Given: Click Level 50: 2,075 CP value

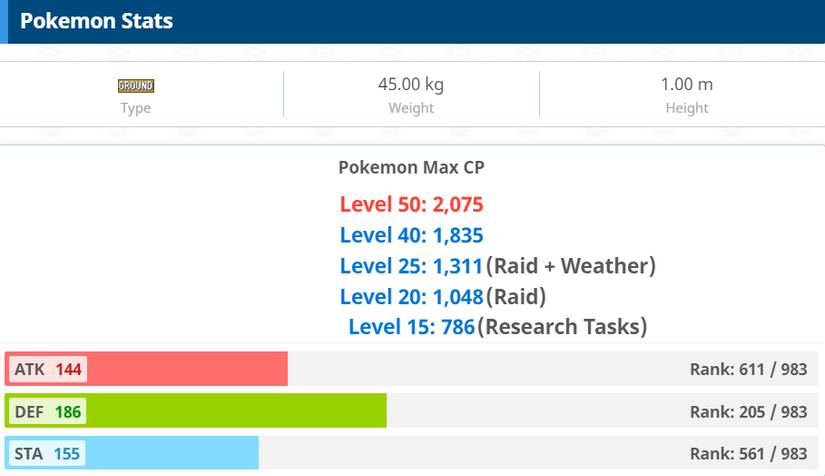Looking at the screenshot, I should tap(411, 204).
